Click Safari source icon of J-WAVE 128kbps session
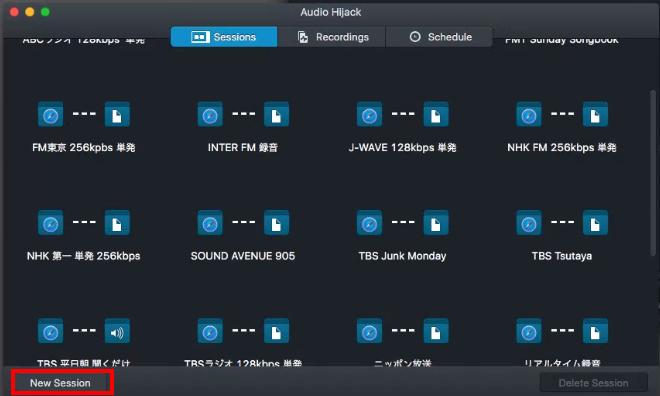This screenshot has width=660, height=396. click(370, 114)
